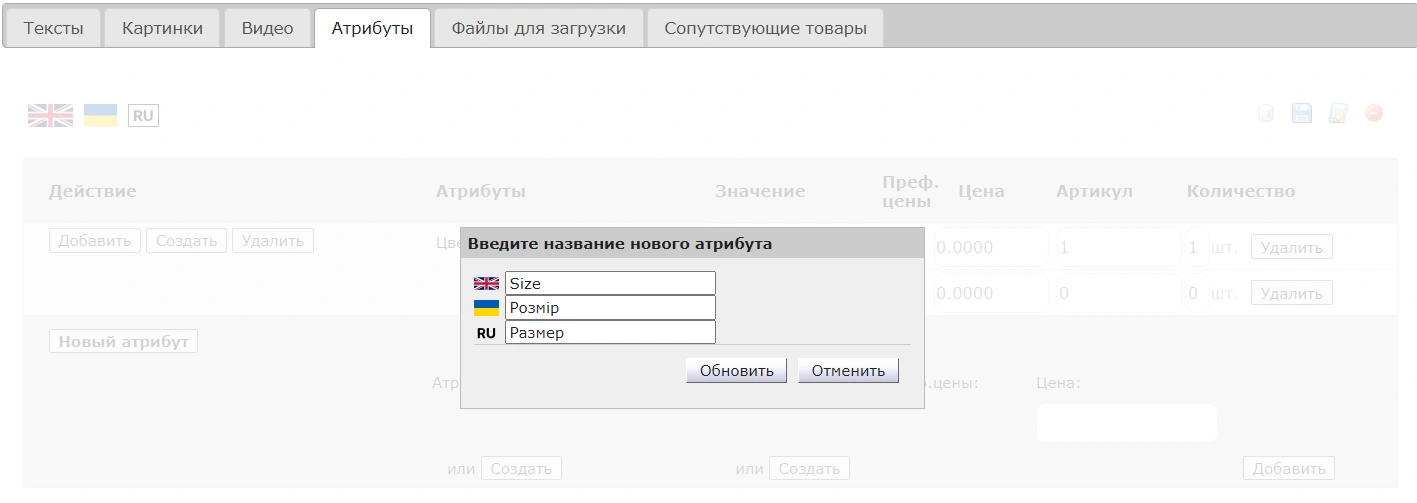Cancel the dialog with Отменить

pyautogui.click(x=848, y=371)
